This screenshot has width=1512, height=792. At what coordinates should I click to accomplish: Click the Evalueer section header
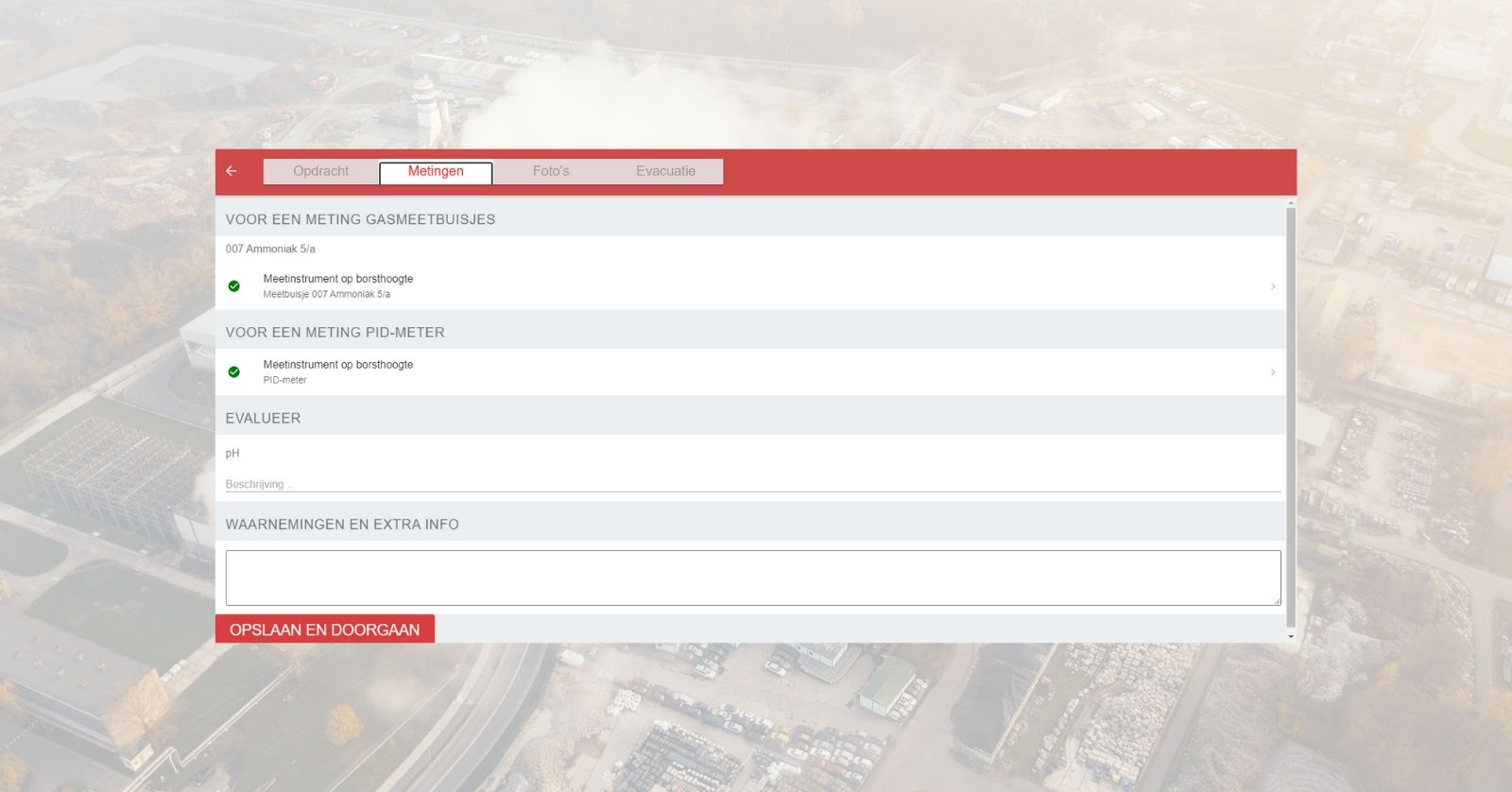pos(263,418)
